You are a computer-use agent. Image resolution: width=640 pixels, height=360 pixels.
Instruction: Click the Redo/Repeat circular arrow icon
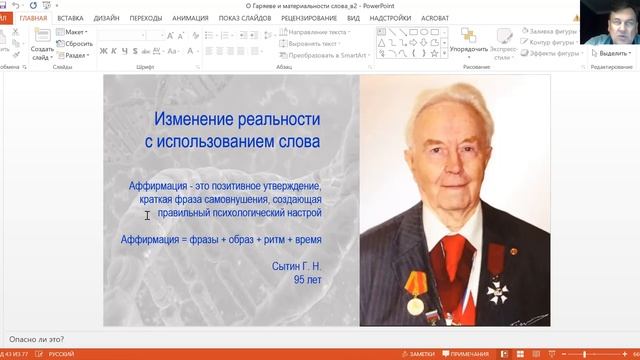click(x=33, y=5)
